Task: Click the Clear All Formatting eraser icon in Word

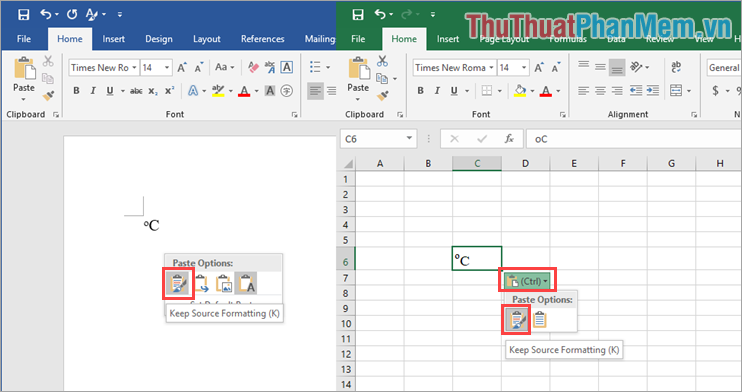Action: coord(253,67)
